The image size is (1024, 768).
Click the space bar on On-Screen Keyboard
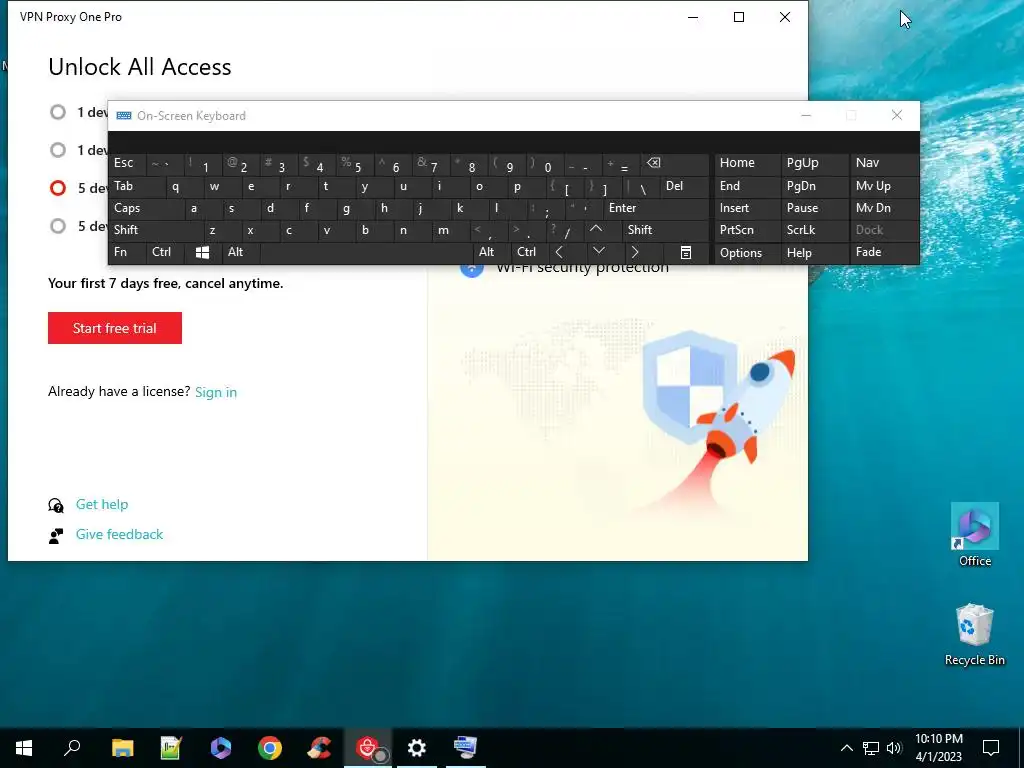(x=366, y=252)
